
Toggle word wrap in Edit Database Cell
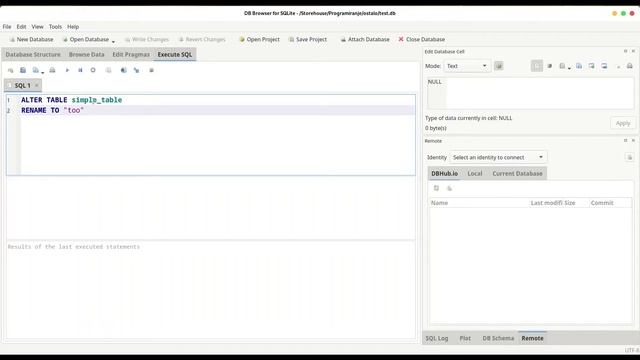click(537, 66)
